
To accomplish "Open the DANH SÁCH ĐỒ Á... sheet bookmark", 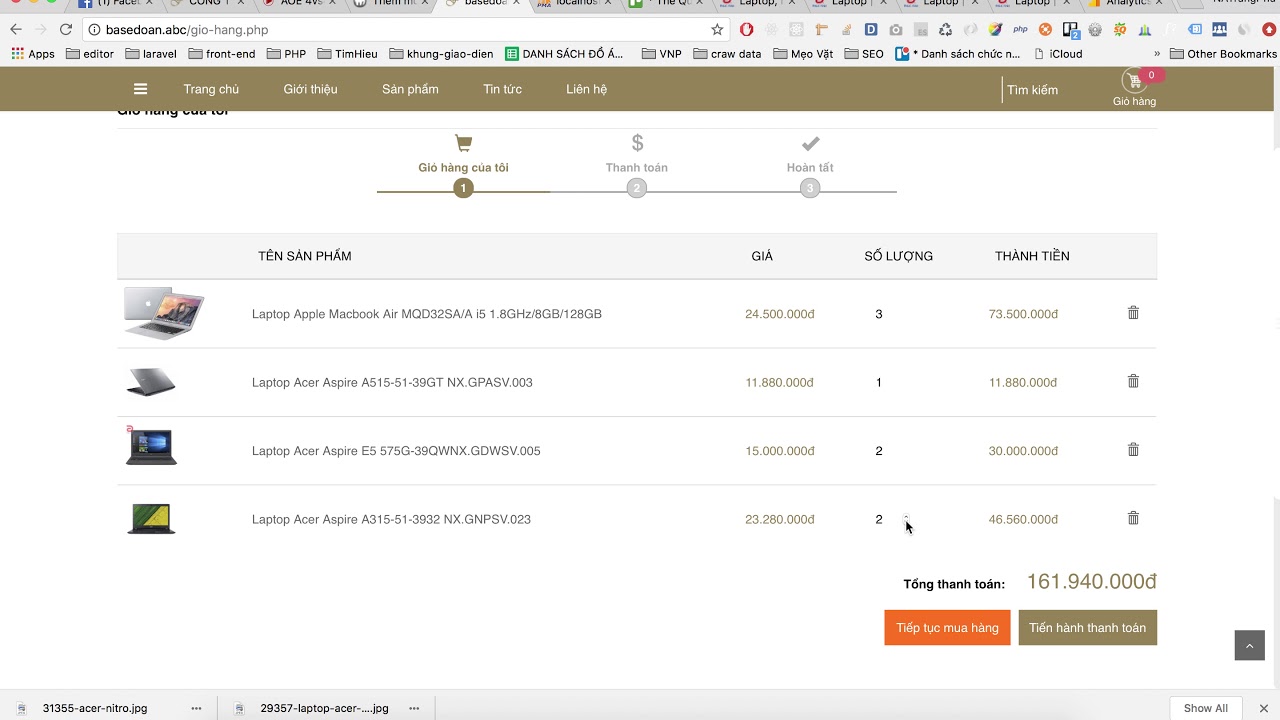I will coord(565,54).
